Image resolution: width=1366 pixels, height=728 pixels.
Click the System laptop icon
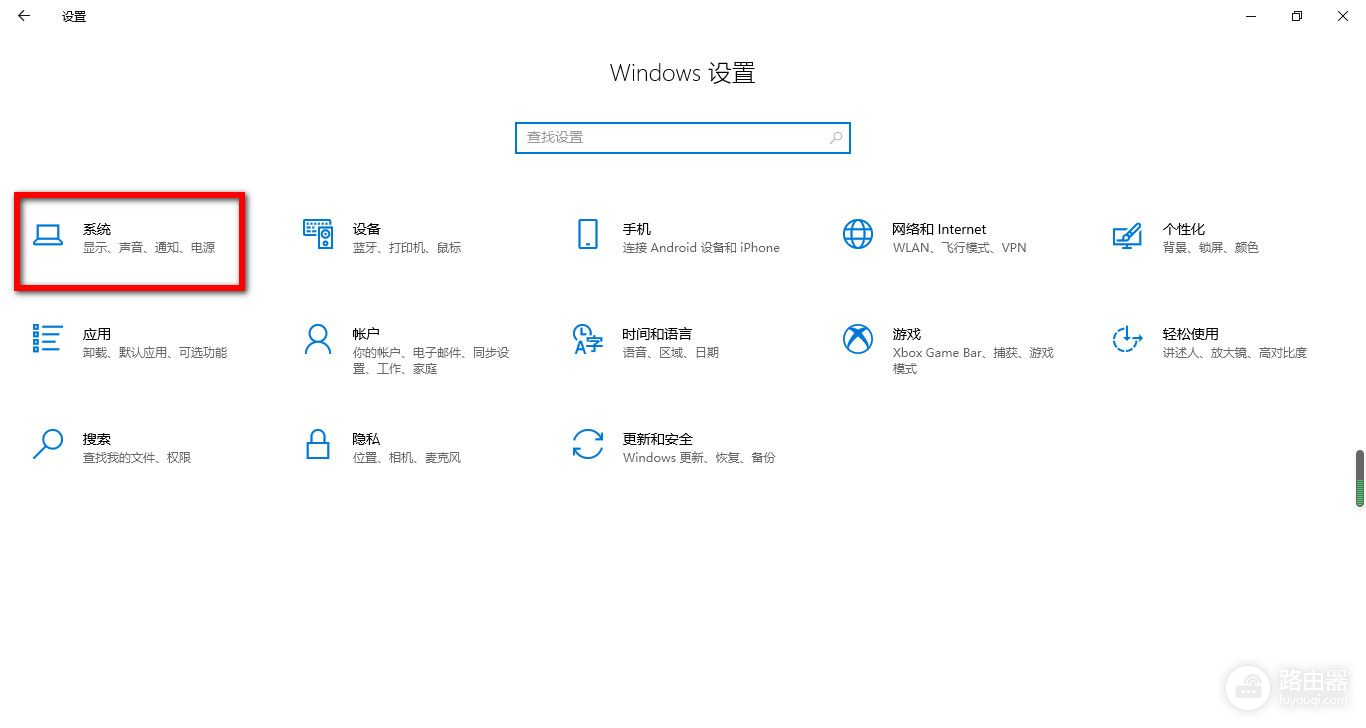(x=47, y=235)
